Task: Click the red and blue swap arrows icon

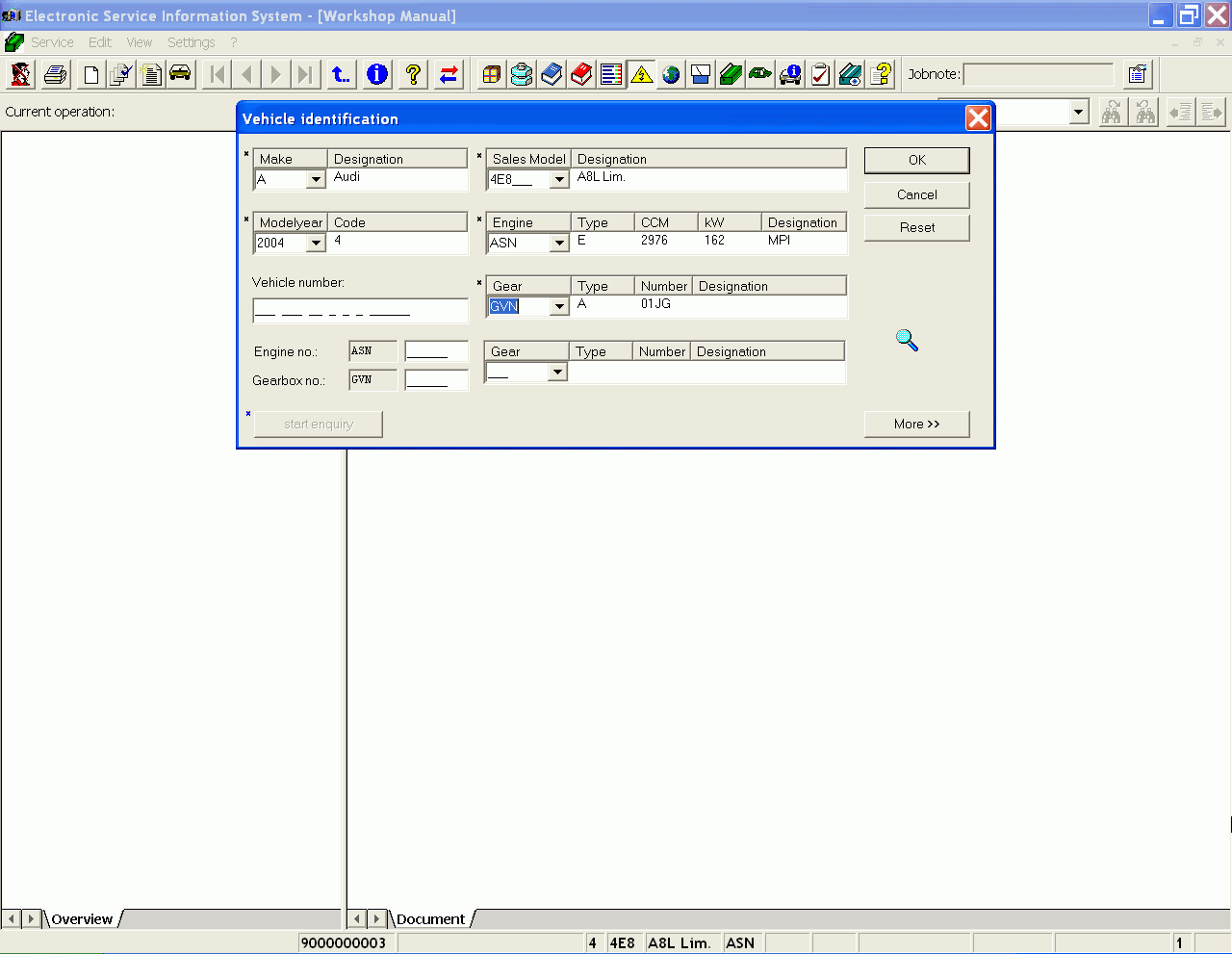Action: [449, 74]
